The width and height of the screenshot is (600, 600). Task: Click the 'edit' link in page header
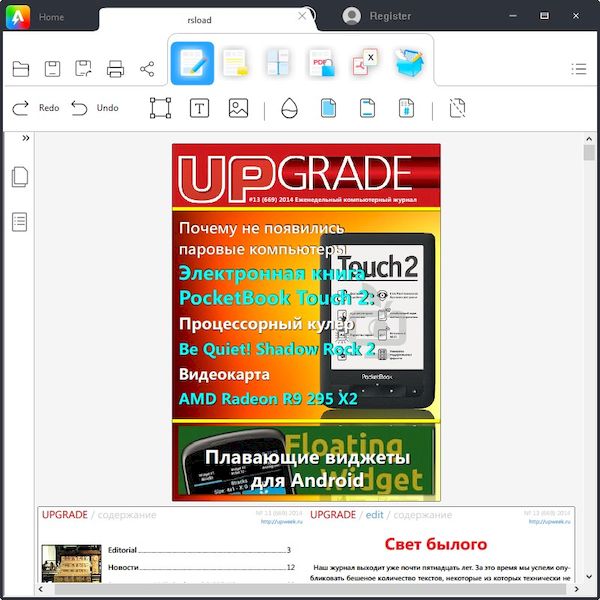374,515
